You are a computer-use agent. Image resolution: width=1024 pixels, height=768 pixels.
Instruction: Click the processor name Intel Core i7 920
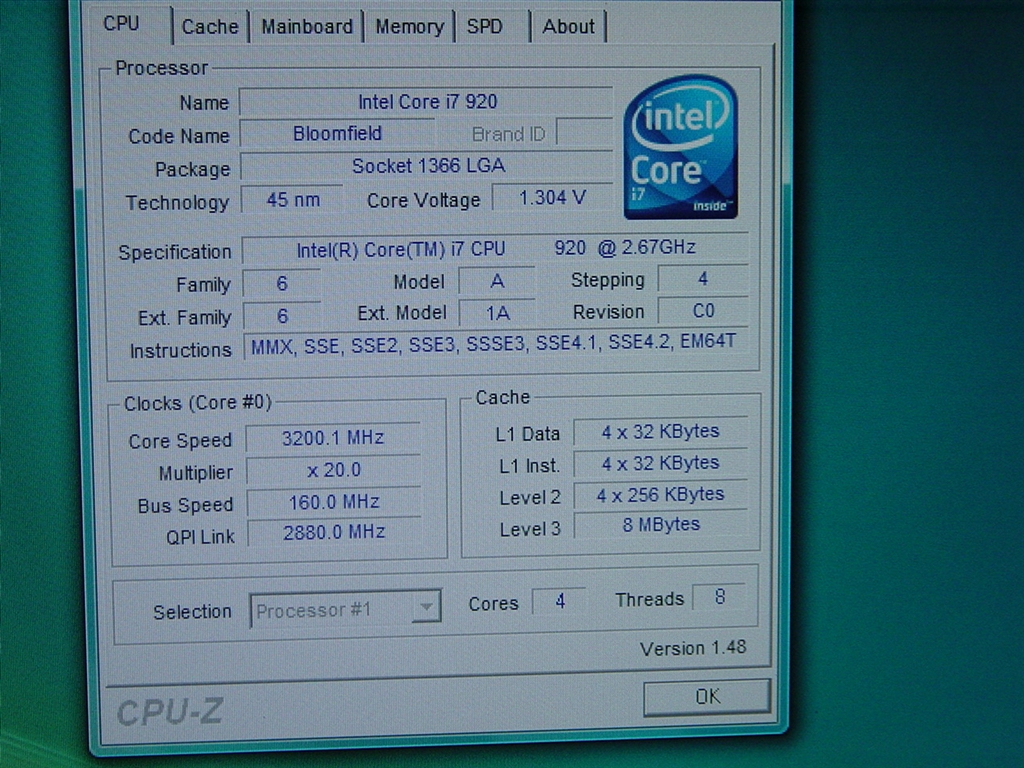click(426, 101)
